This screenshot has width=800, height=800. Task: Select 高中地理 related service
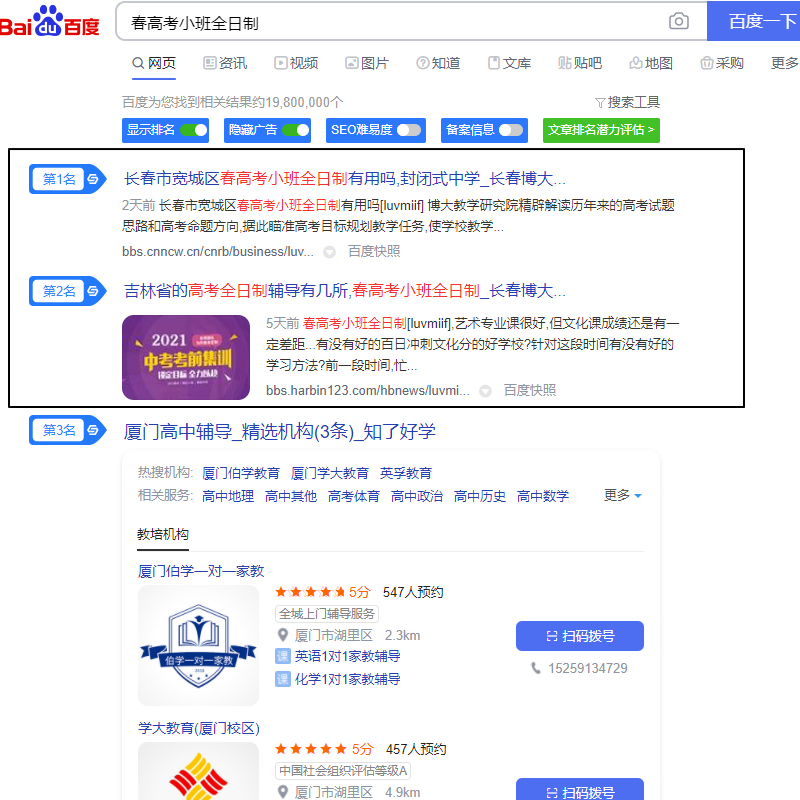click(228, 496)
